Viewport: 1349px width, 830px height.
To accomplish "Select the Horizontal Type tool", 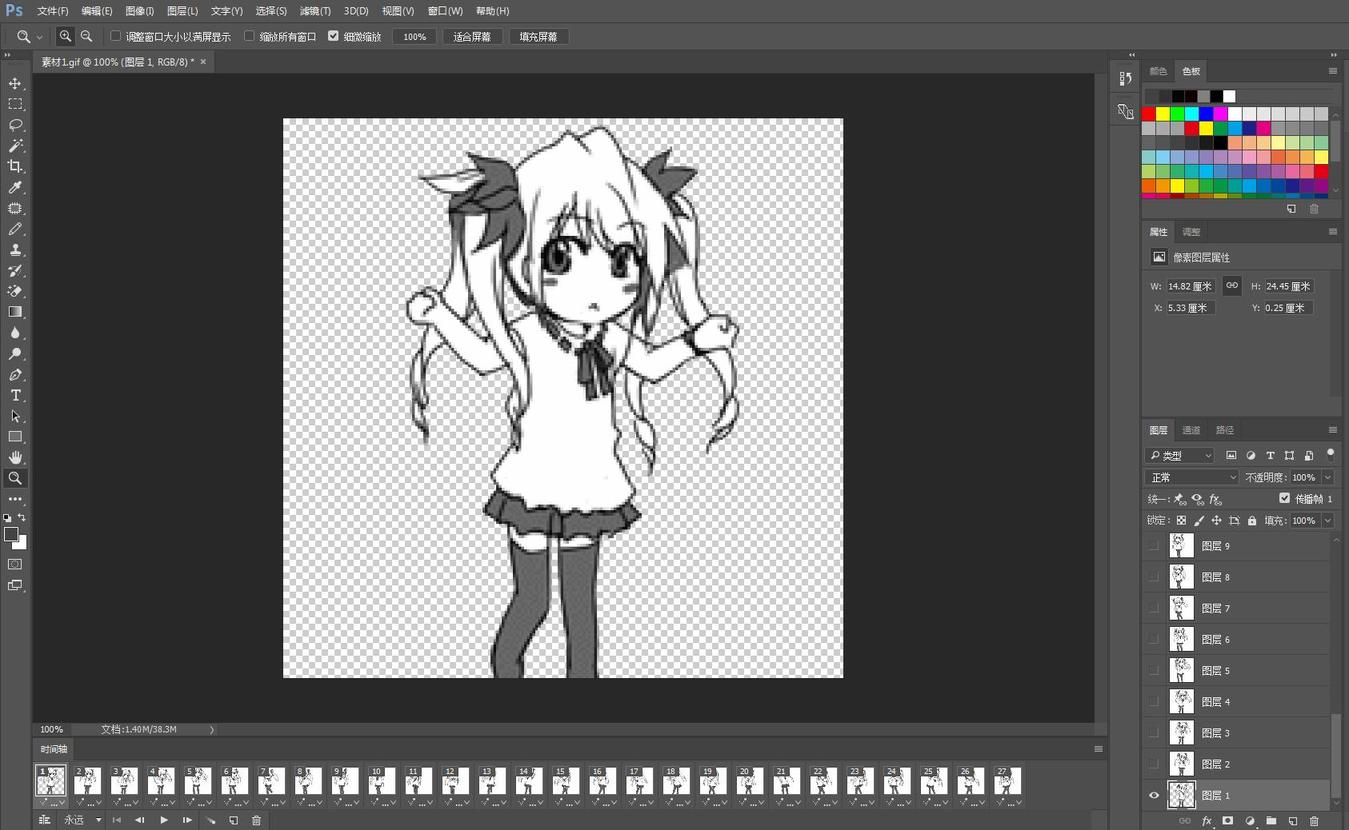I will pyautogui.click(x=15, y=395).
